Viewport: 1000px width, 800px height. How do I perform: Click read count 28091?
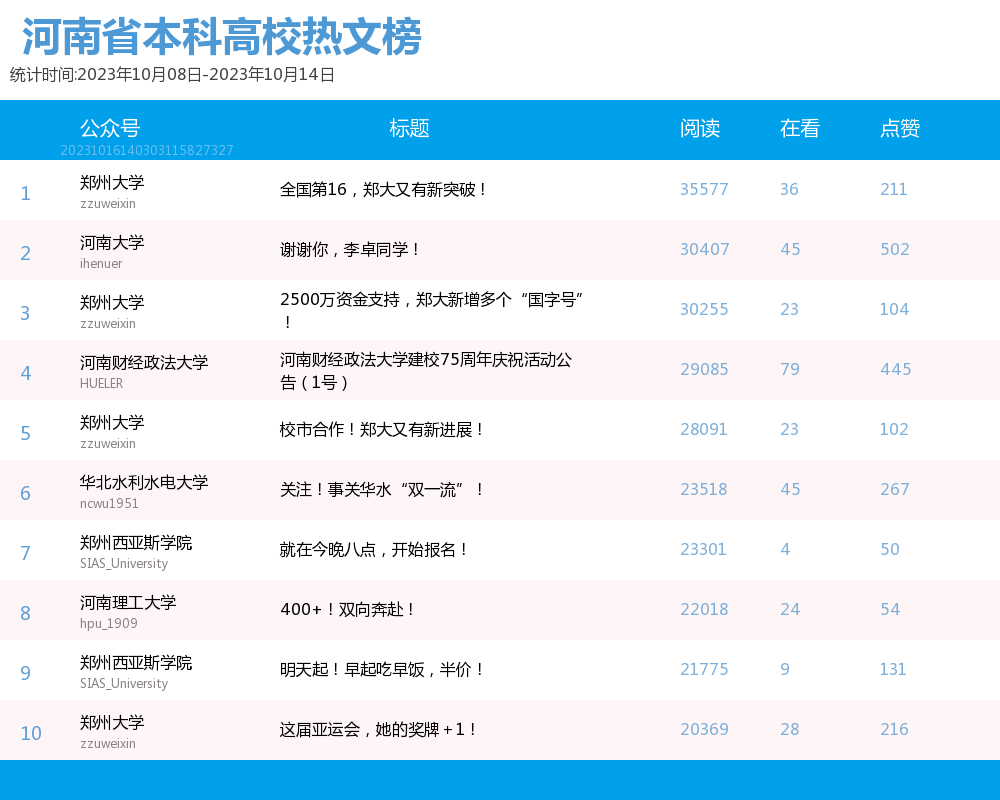pos(703,429)
